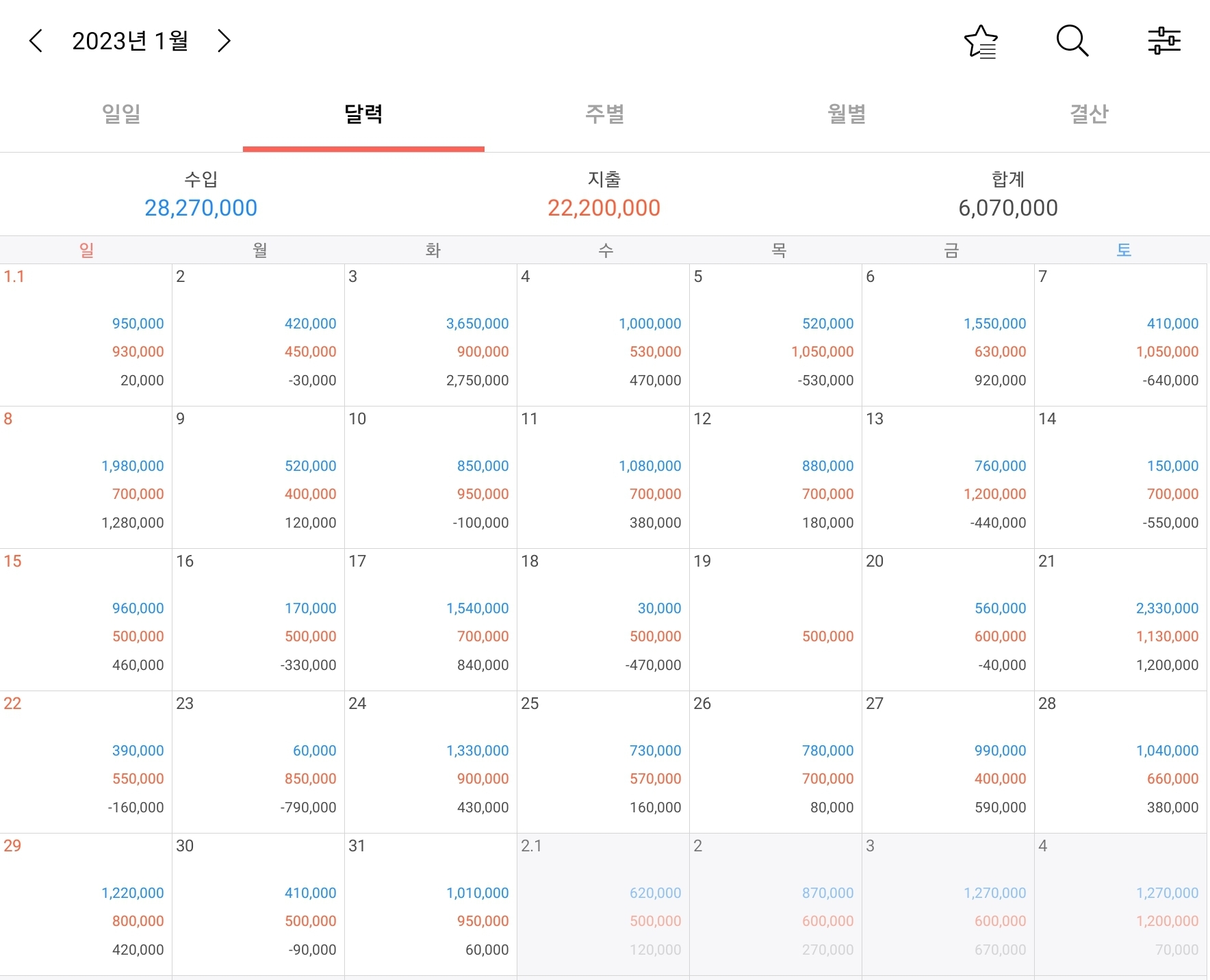Click income 1,980,000 on day 8

133,466
